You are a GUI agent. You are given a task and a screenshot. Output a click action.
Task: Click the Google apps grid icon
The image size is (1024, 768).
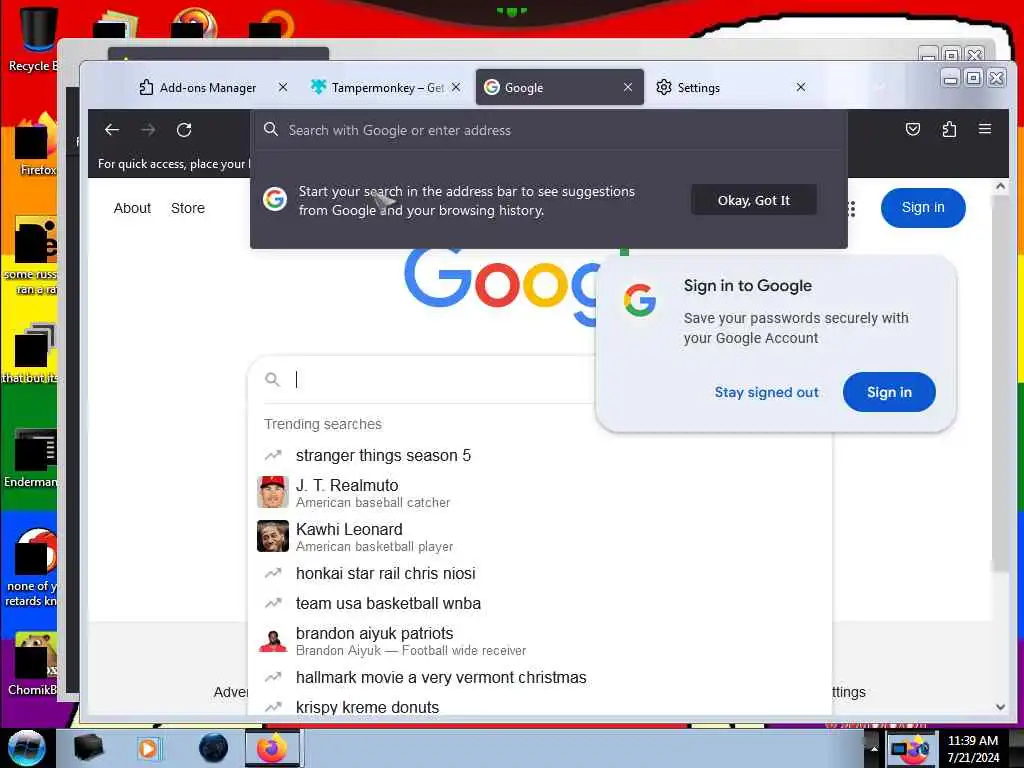[852, 209]
